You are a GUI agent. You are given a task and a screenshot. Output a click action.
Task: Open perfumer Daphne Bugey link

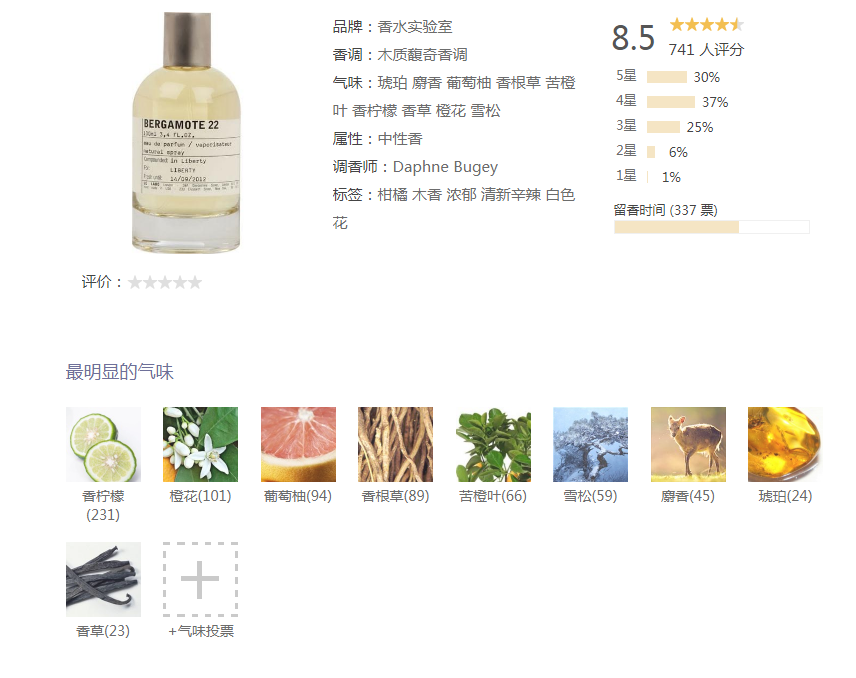pyautogui.click(x=445, y=166)
